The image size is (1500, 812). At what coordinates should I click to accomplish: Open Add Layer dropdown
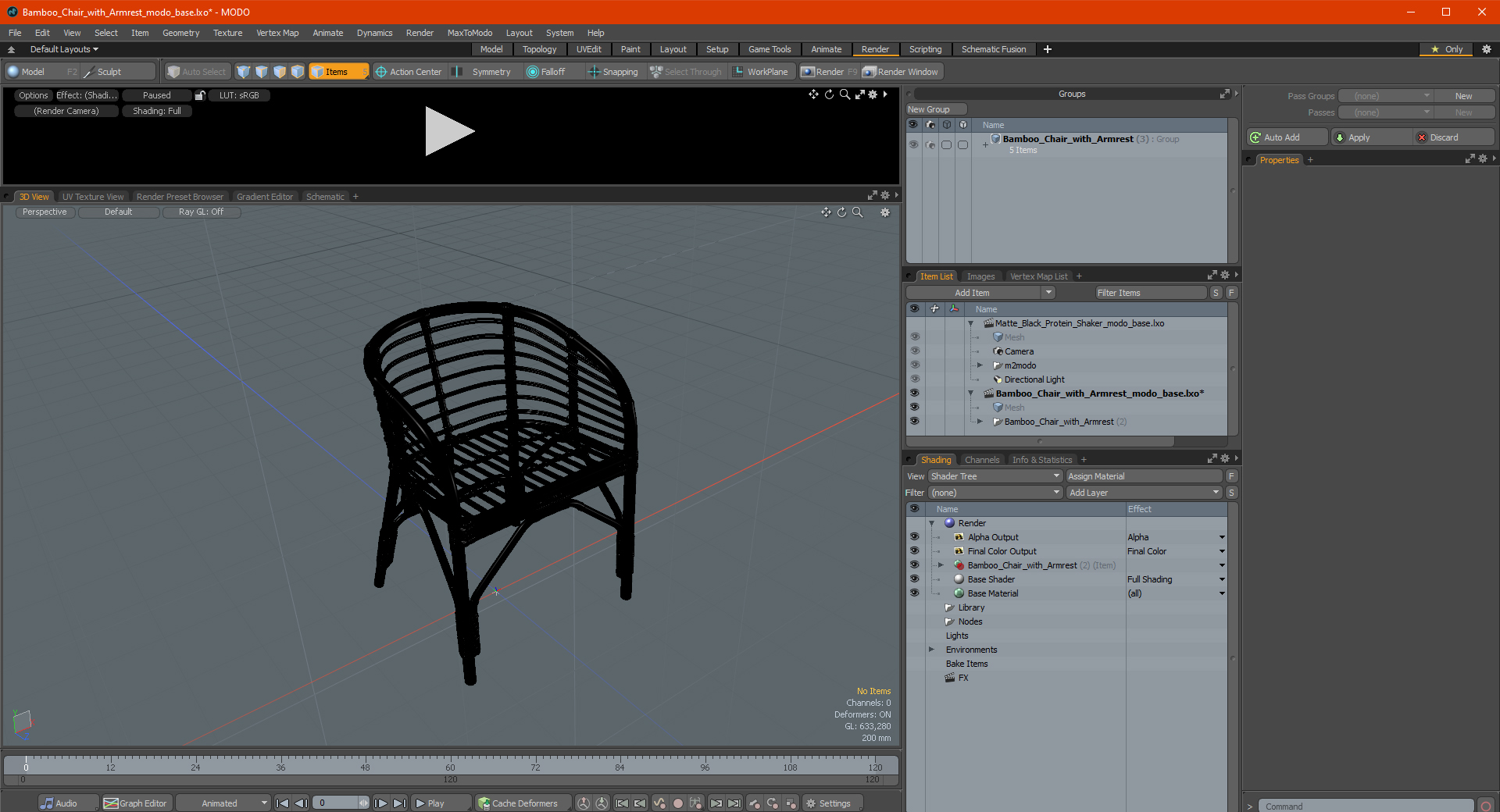(x=1144, y=493)
